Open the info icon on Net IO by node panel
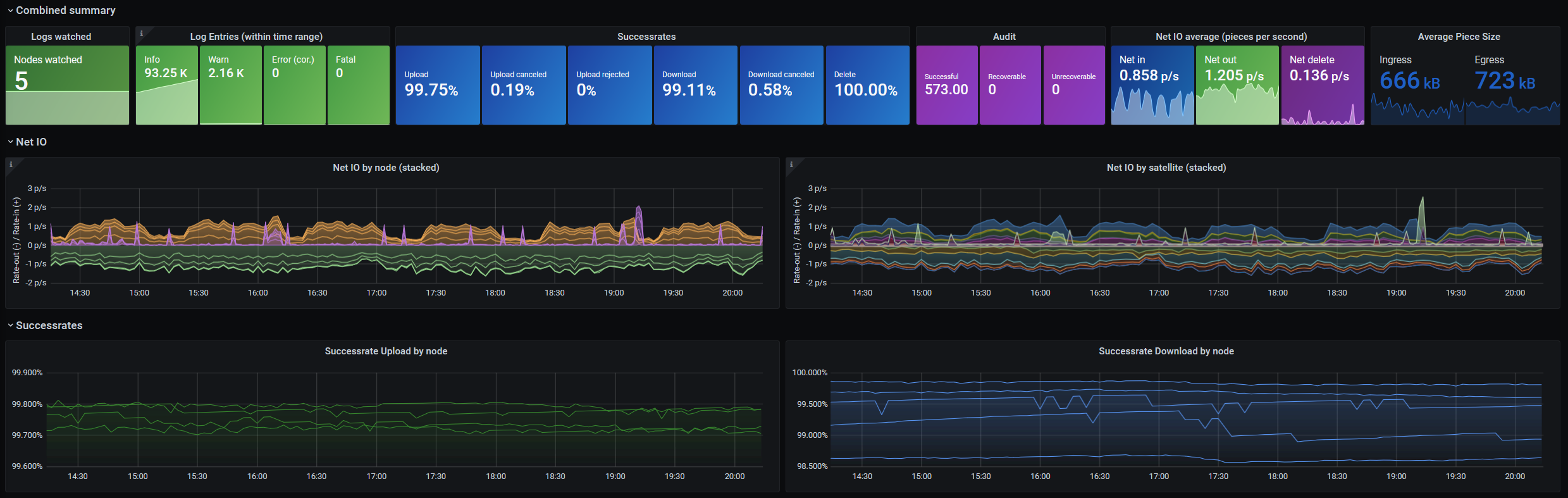 pos(11,165)
